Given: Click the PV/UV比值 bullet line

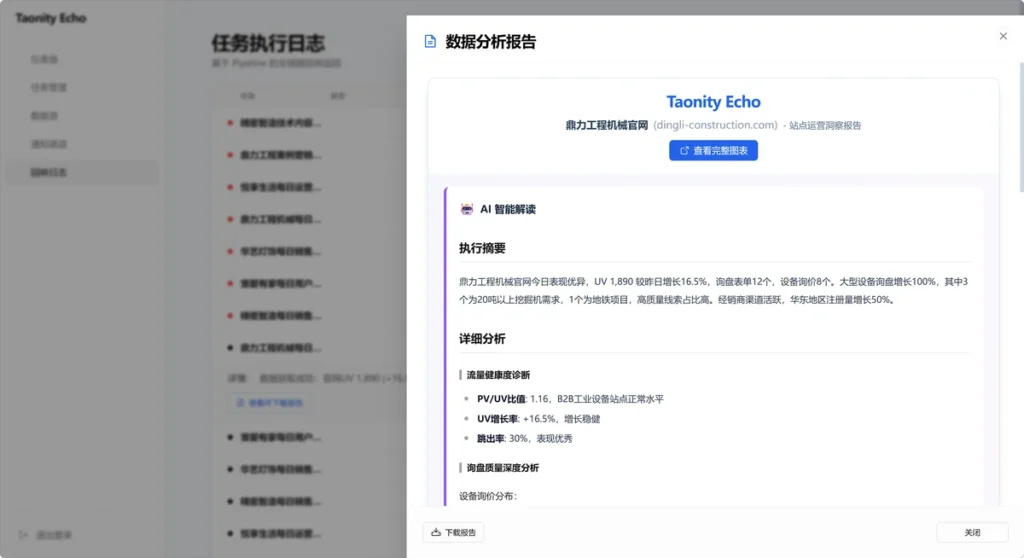Looking at the screenshot, I should point(570,399).
